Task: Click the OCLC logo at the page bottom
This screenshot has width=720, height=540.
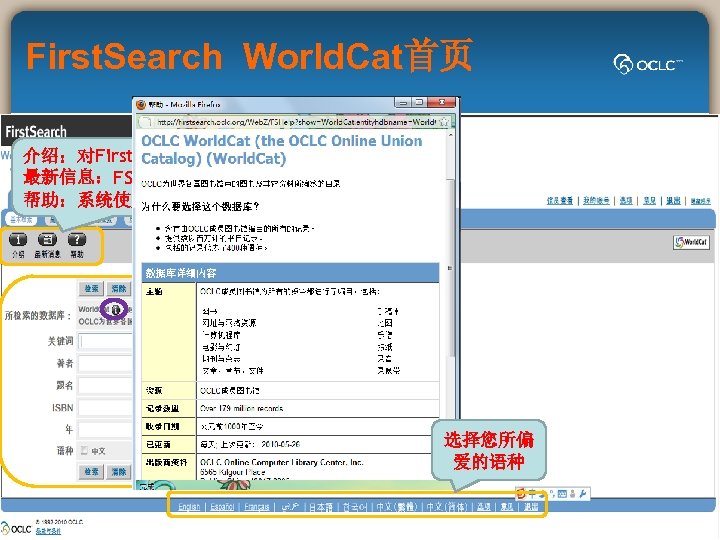Action: click(16, 529)
